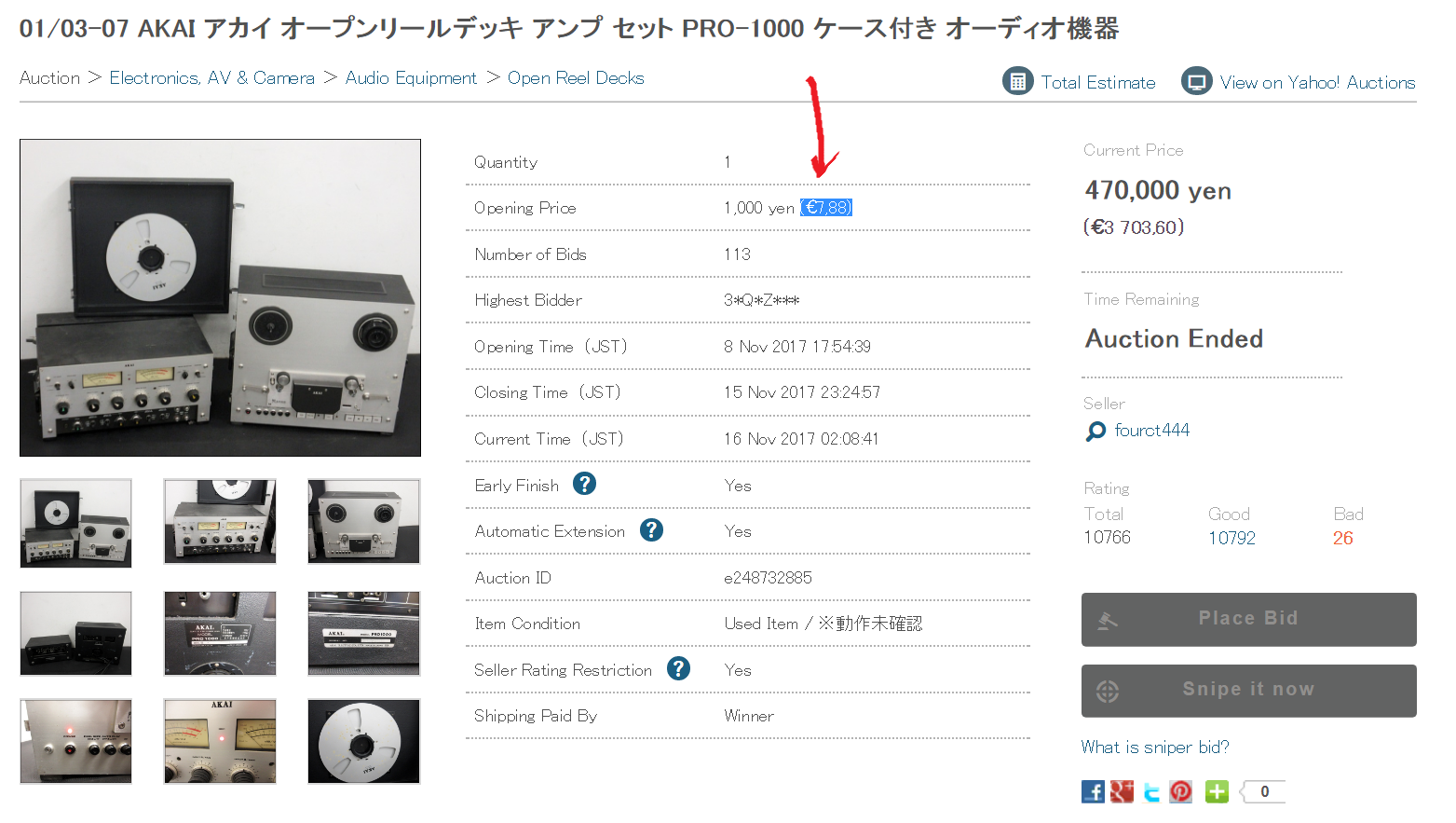Open the Early Finish help question mark
The width and height of the screenshot is (1456, 823).
coord(584,484)
